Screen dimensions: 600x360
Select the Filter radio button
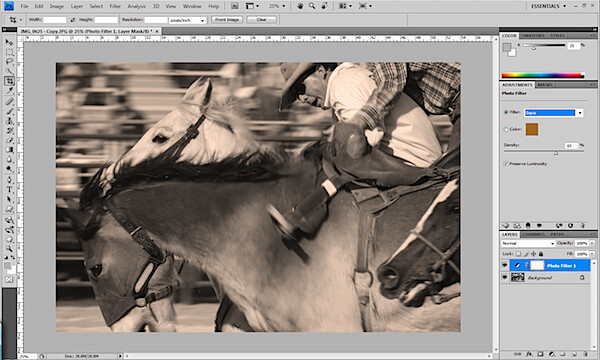506,112
